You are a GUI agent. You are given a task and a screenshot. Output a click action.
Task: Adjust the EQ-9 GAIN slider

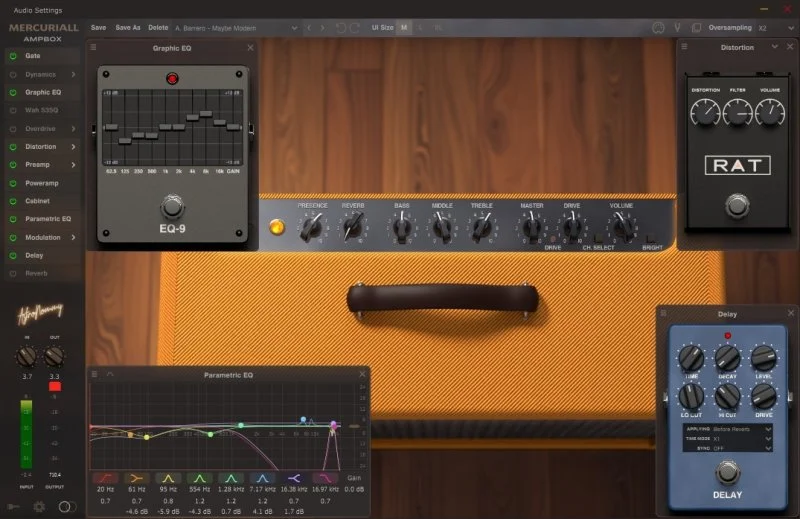[234, 127]
